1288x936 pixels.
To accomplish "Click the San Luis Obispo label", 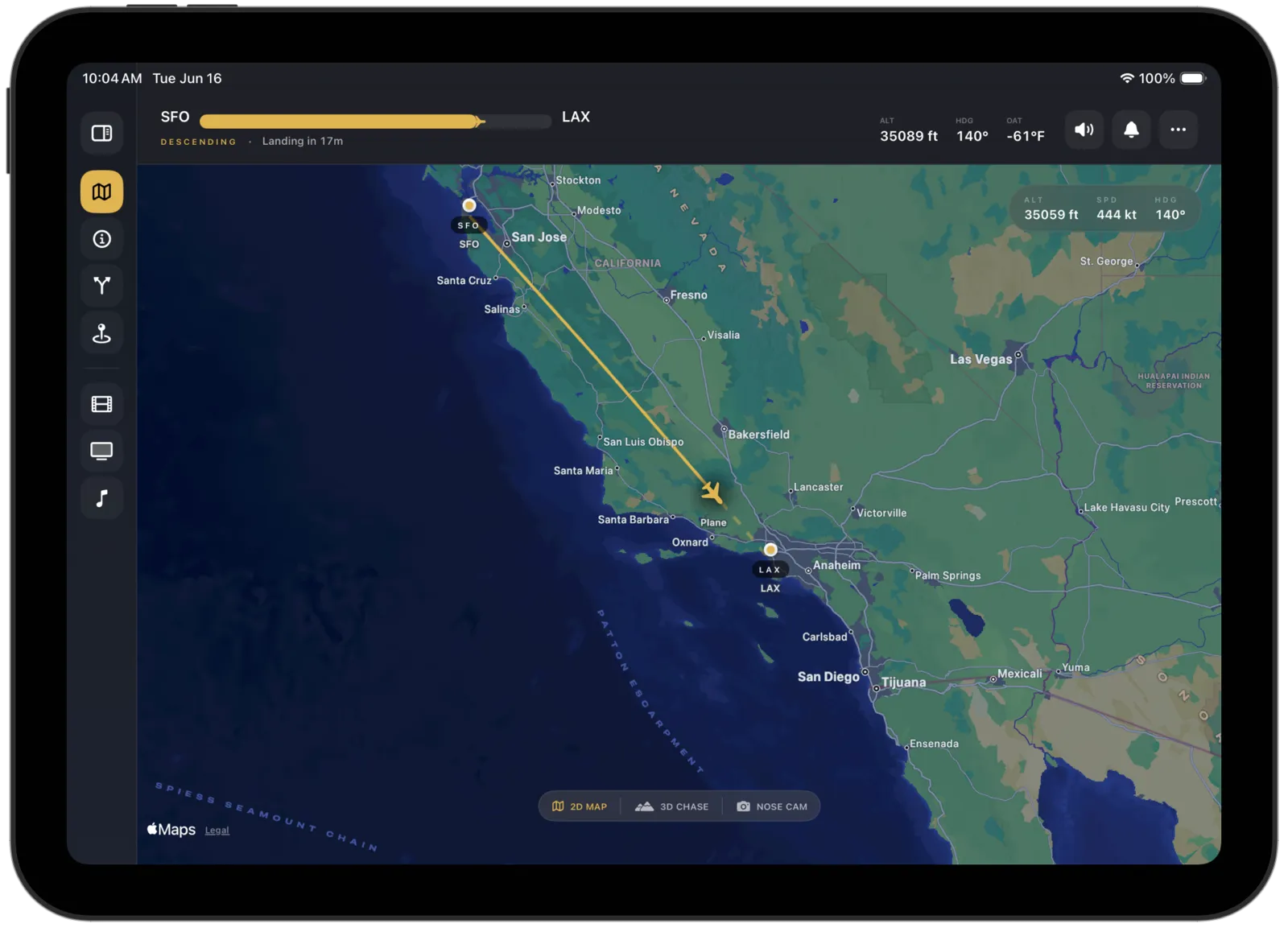I will pyautogui.click(x=643, y=442).
